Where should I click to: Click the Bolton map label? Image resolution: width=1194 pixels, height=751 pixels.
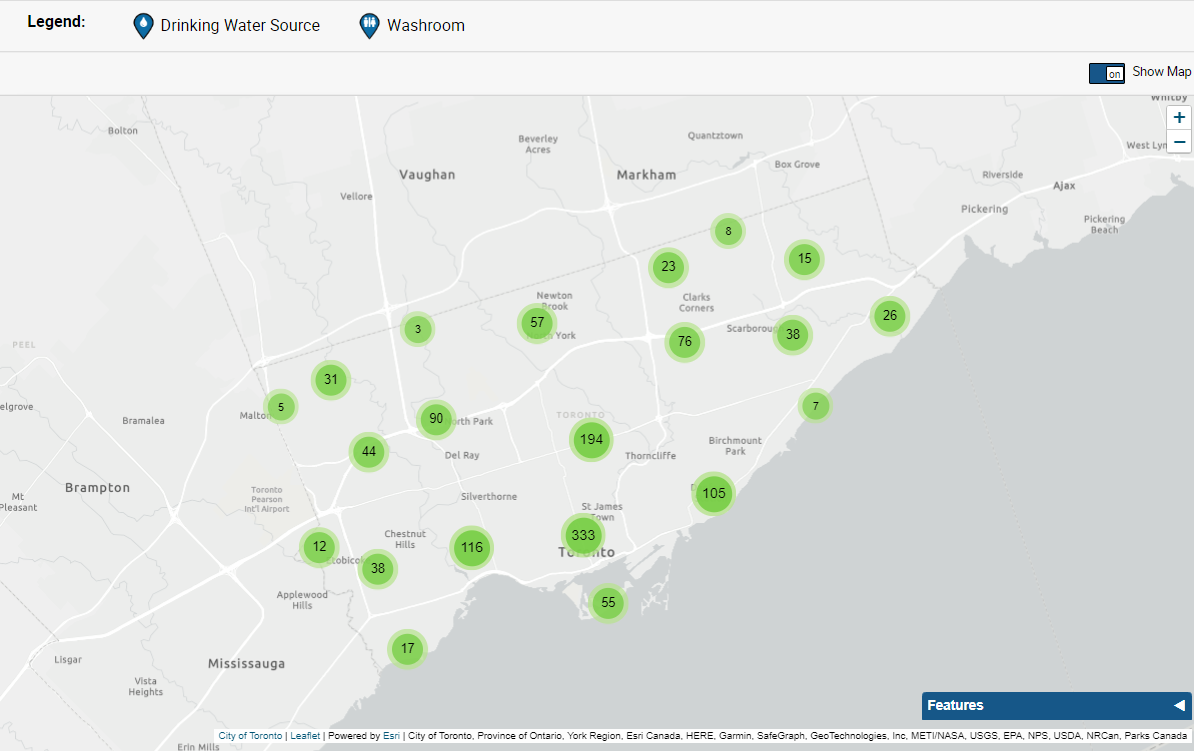coord(123,130)
